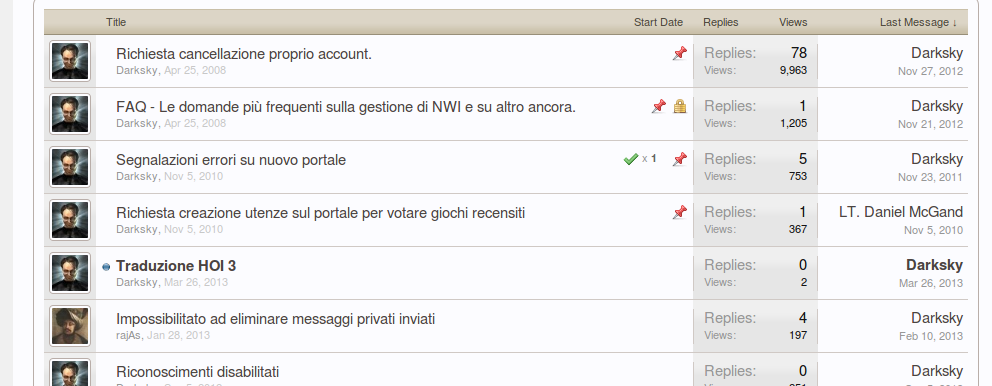992x386 pixels.
Task: Open Riconoscimenti disabilitati thread
Action: point(197,371)
